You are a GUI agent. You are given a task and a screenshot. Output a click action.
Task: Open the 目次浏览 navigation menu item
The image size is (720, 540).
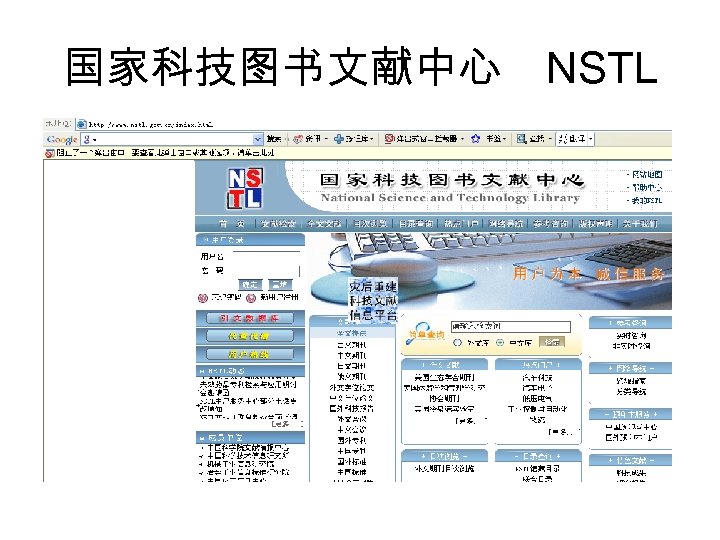pos(370,224)
